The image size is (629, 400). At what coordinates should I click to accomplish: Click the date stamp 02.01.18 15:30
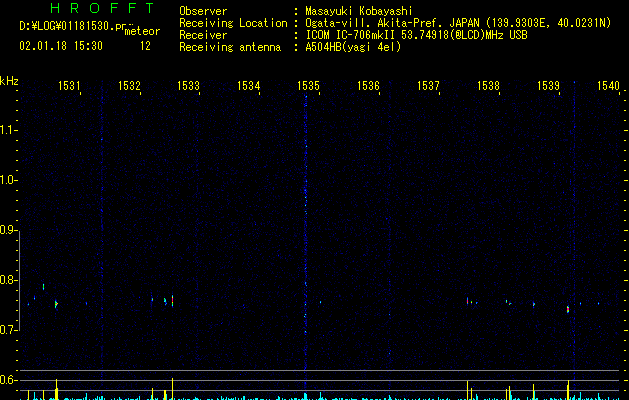[61, 46]
